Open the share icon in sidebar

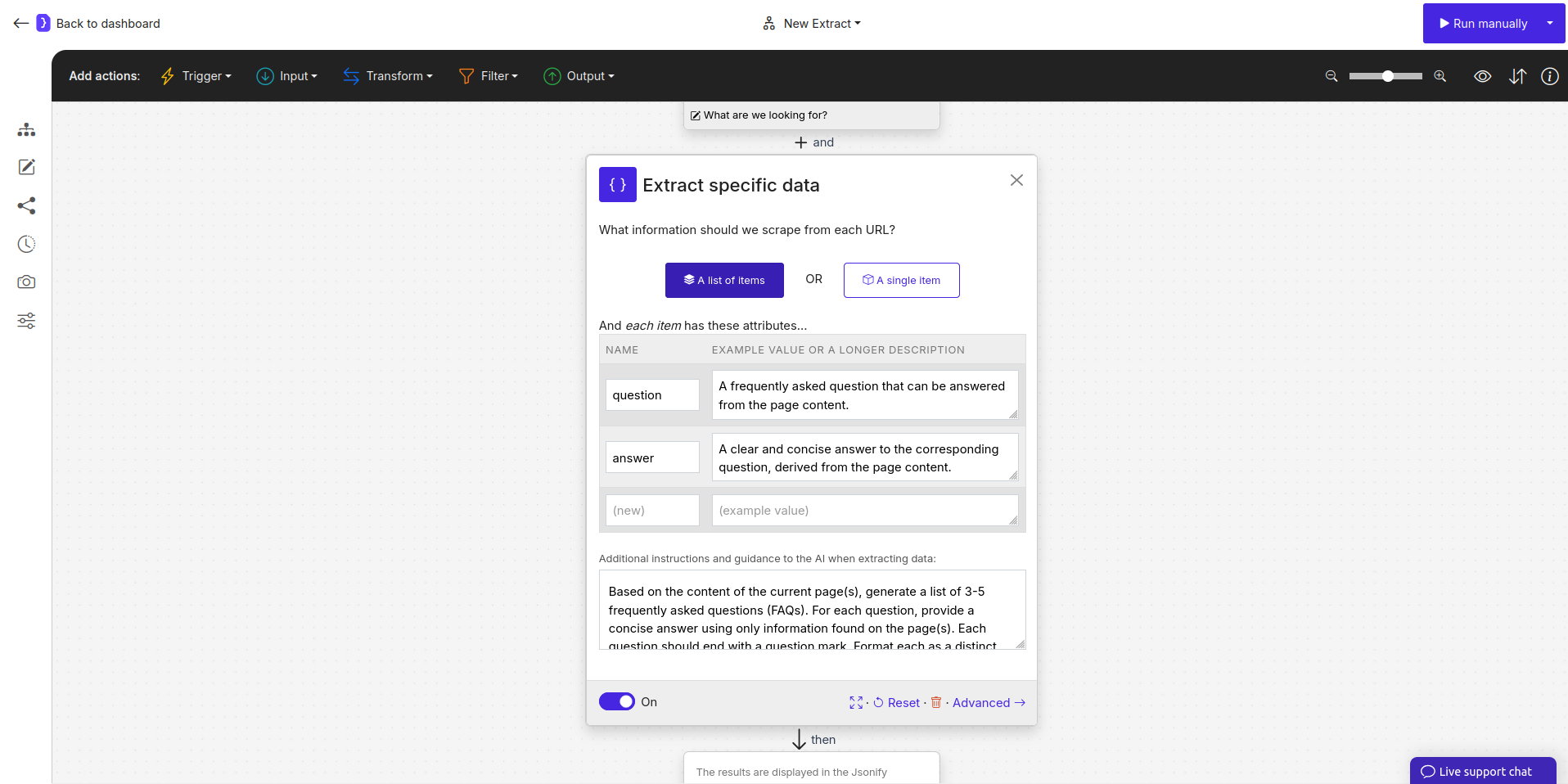25,205
